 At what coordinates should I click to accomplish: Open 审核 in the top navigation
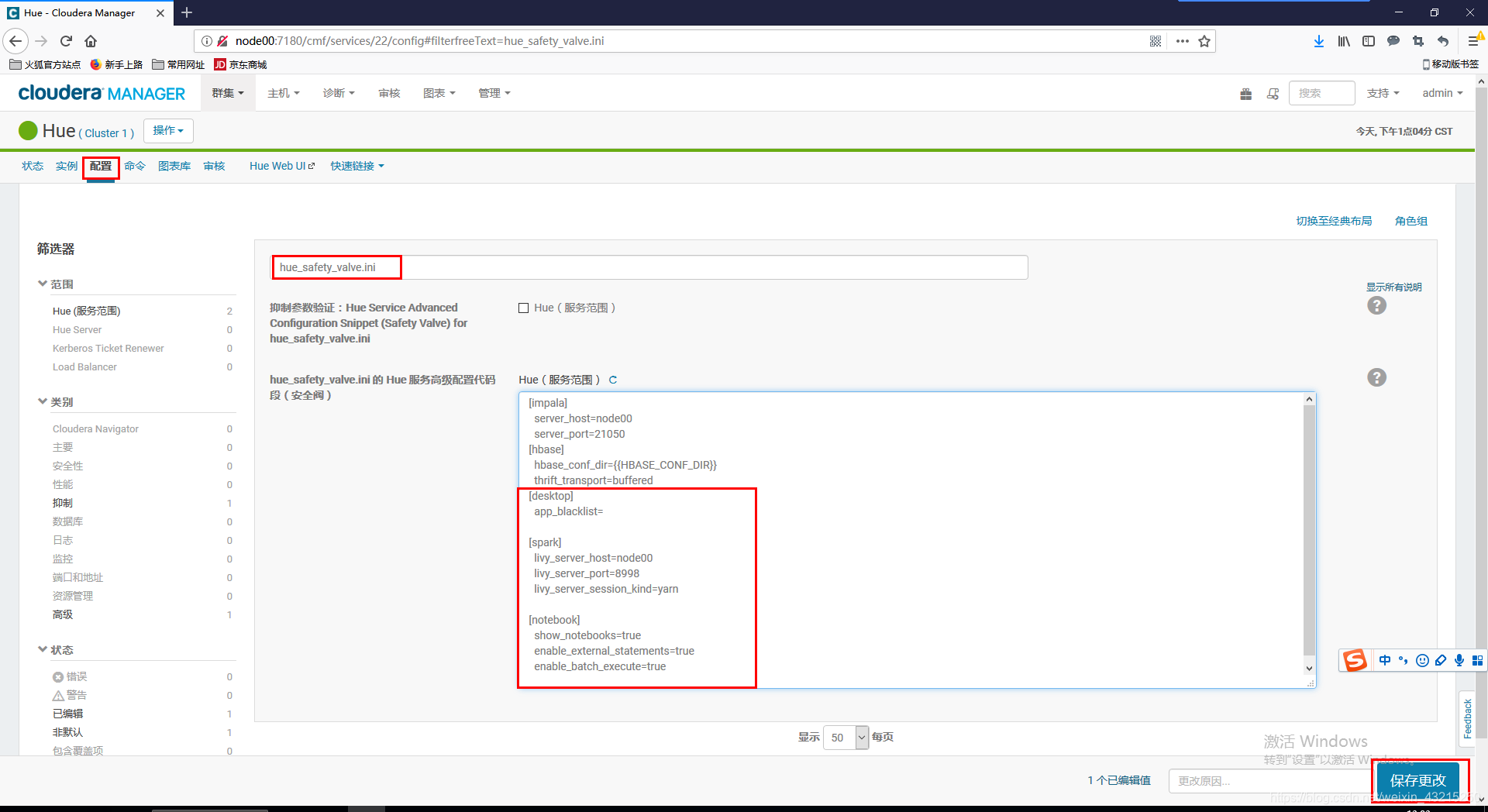click(389, 93)
